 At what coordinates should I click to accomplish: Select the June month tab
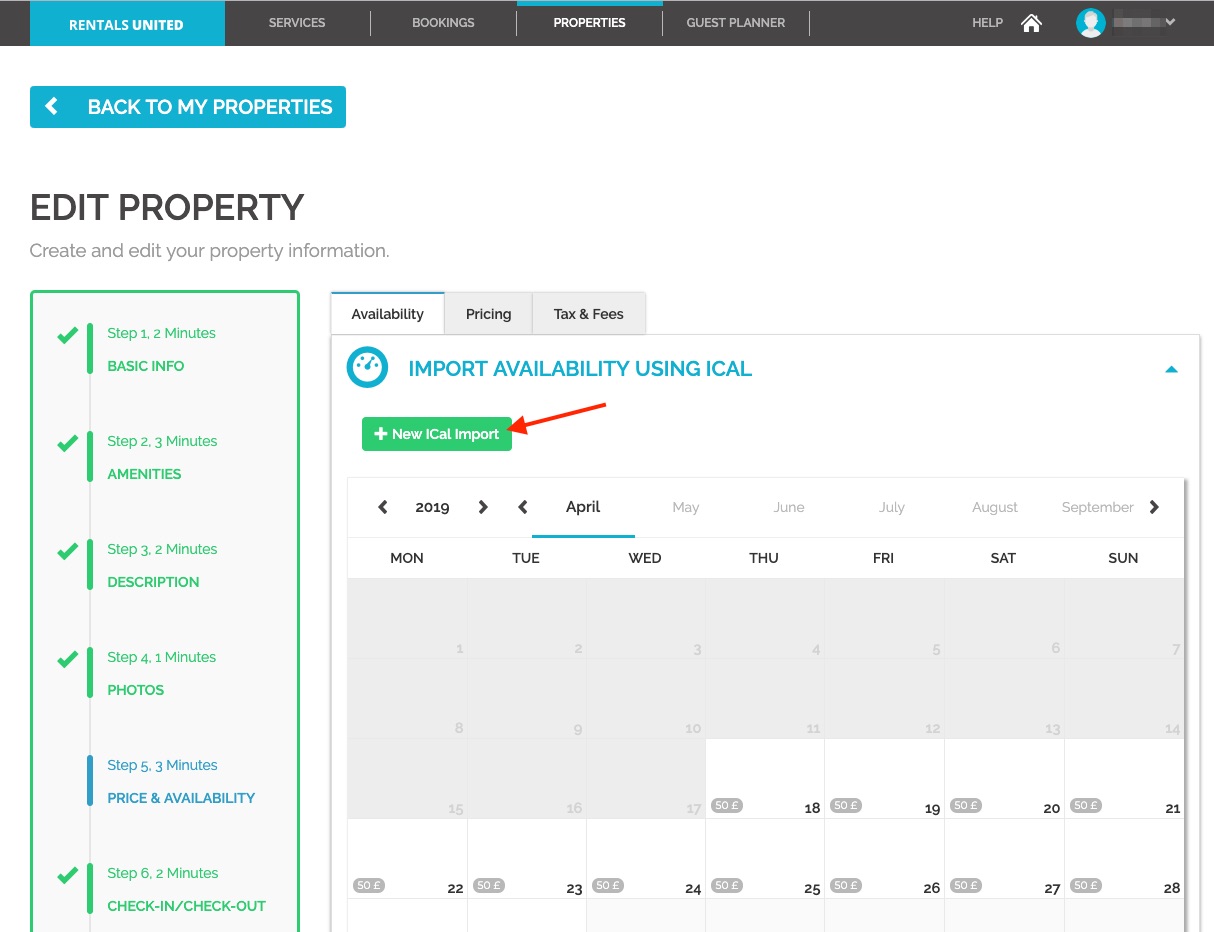click(789, 507)
